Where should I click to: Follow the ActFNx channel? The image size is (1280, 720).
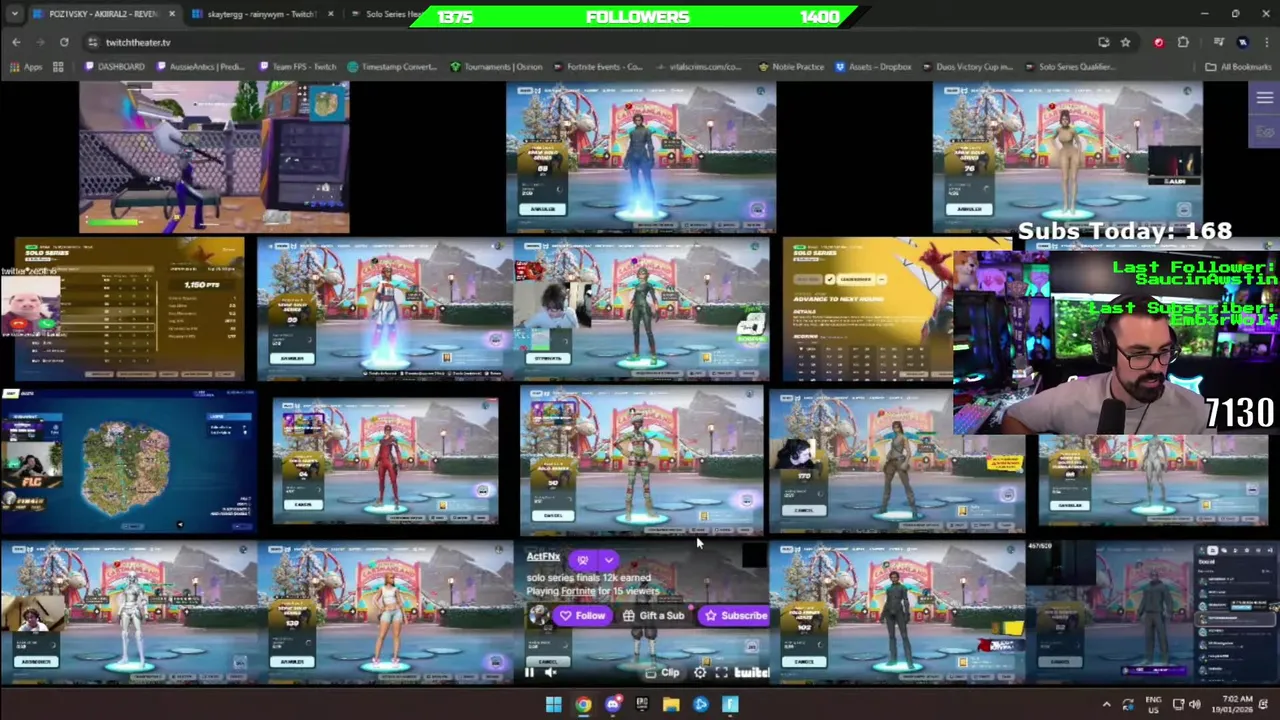pos(583,616)
